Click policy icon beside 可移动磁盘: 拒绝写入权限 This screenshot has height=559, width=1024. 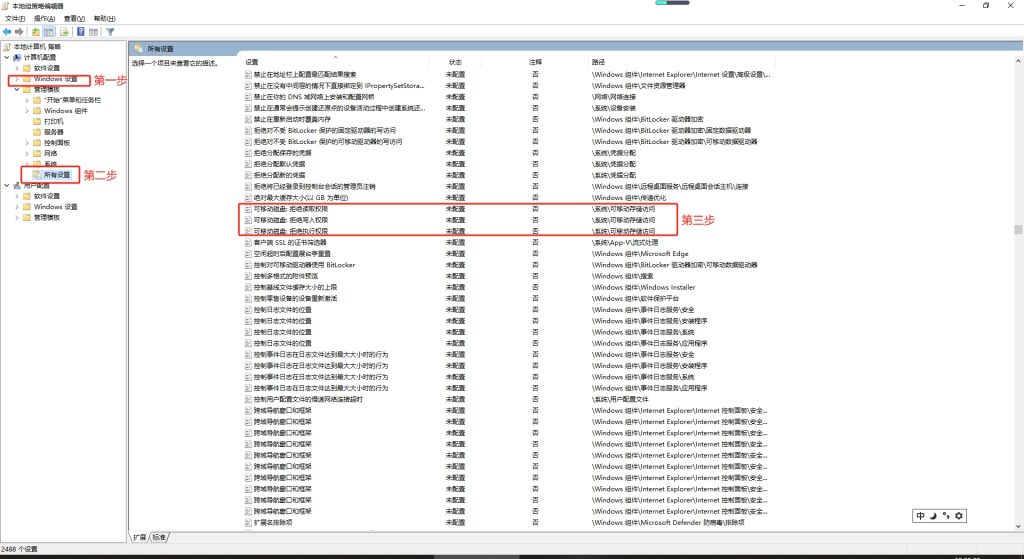(248, 220)
